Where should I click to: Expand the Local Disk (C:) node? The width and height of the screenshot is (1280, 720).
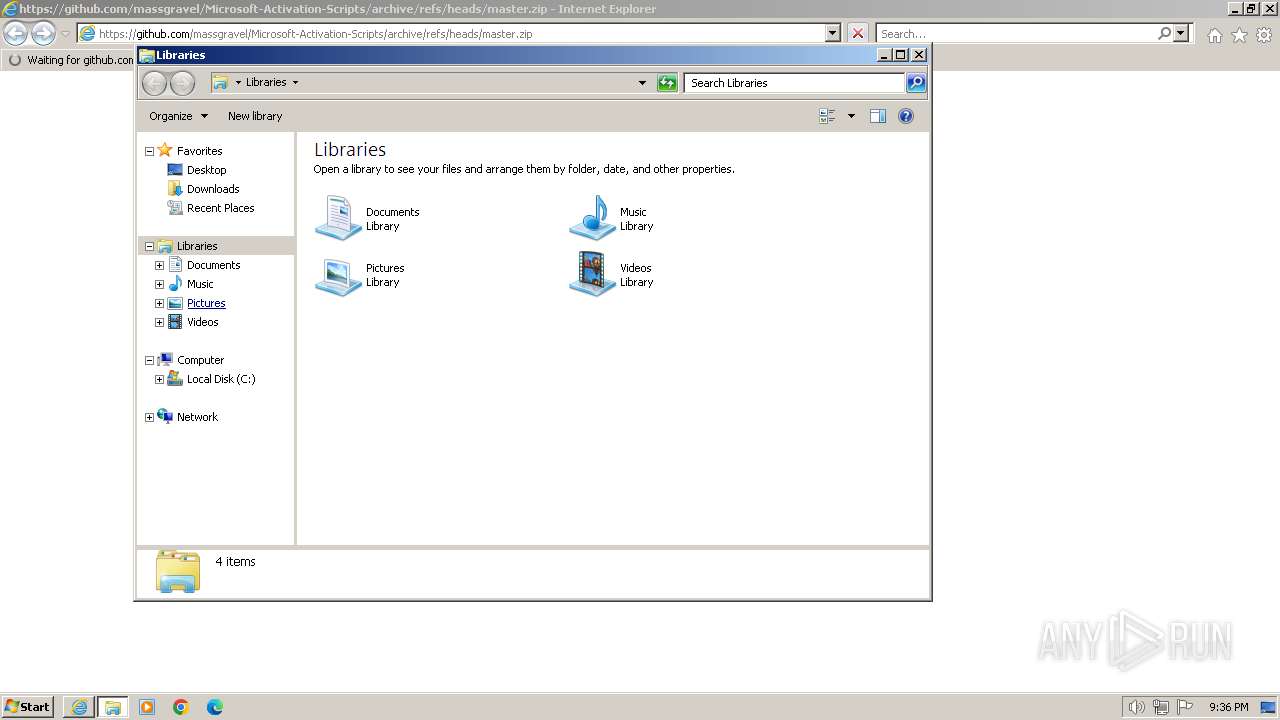159,380
